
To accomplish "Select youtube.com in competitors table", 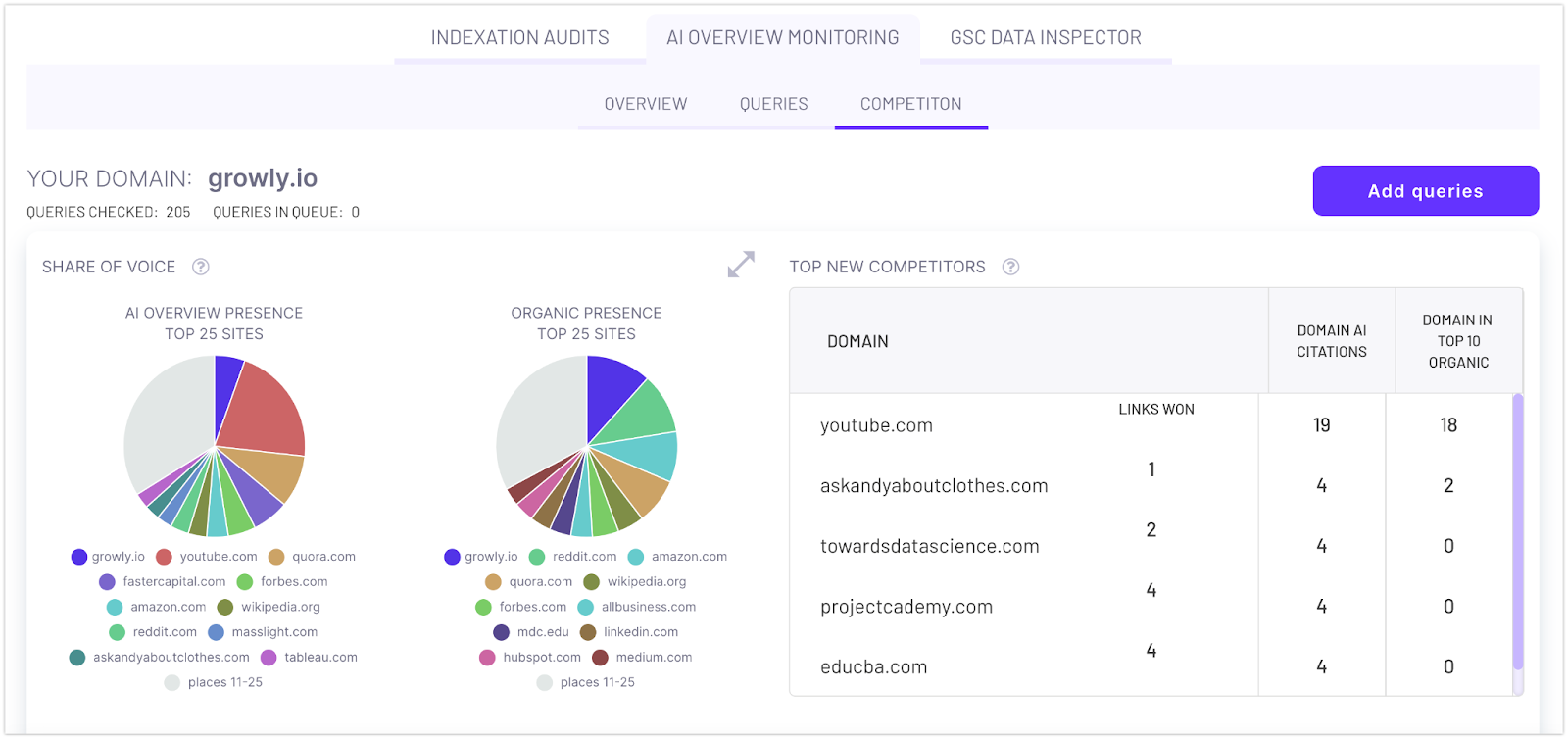I will point(877,425).
